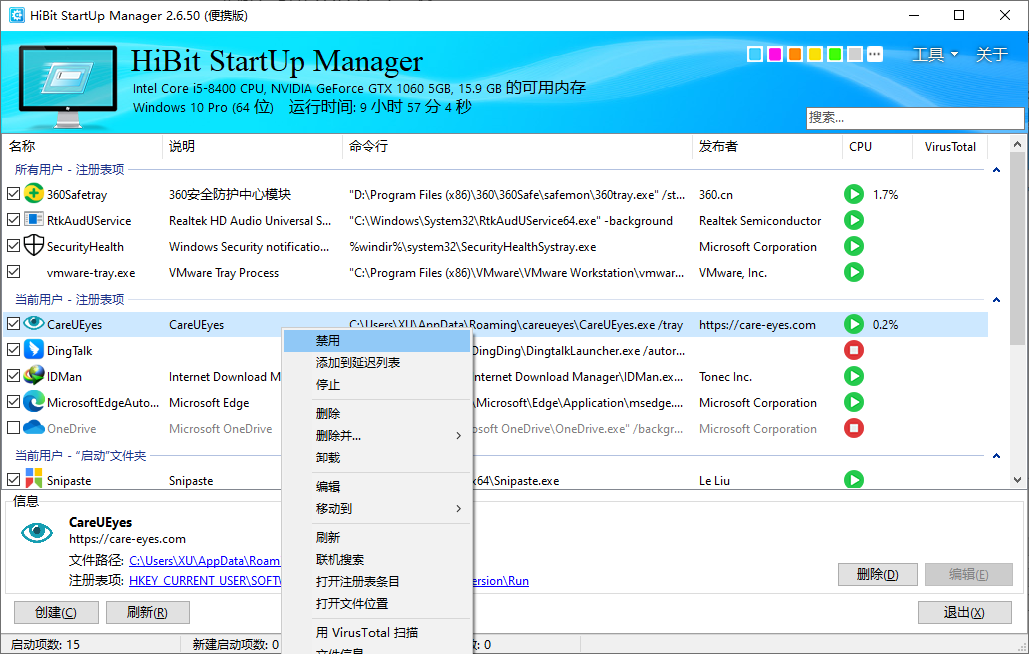This screenshot has width=1029, height=654.
Task: Pick the magenta theme color swatch
Action: tap(775, 54)
